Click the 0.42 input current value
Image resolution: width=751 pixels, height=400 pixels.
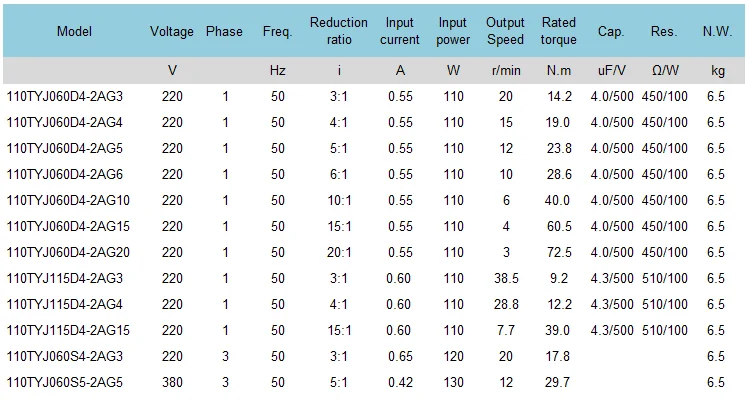[x=399, y=382]
